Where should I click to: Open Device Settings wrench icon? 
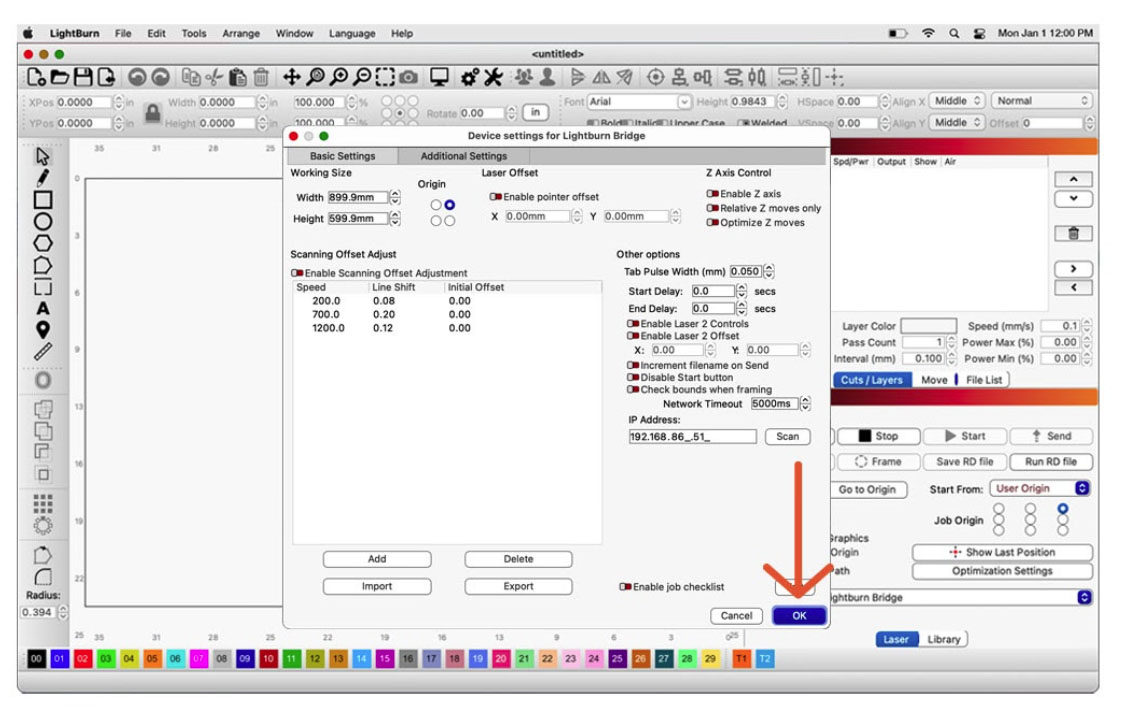tap(493, 77)
